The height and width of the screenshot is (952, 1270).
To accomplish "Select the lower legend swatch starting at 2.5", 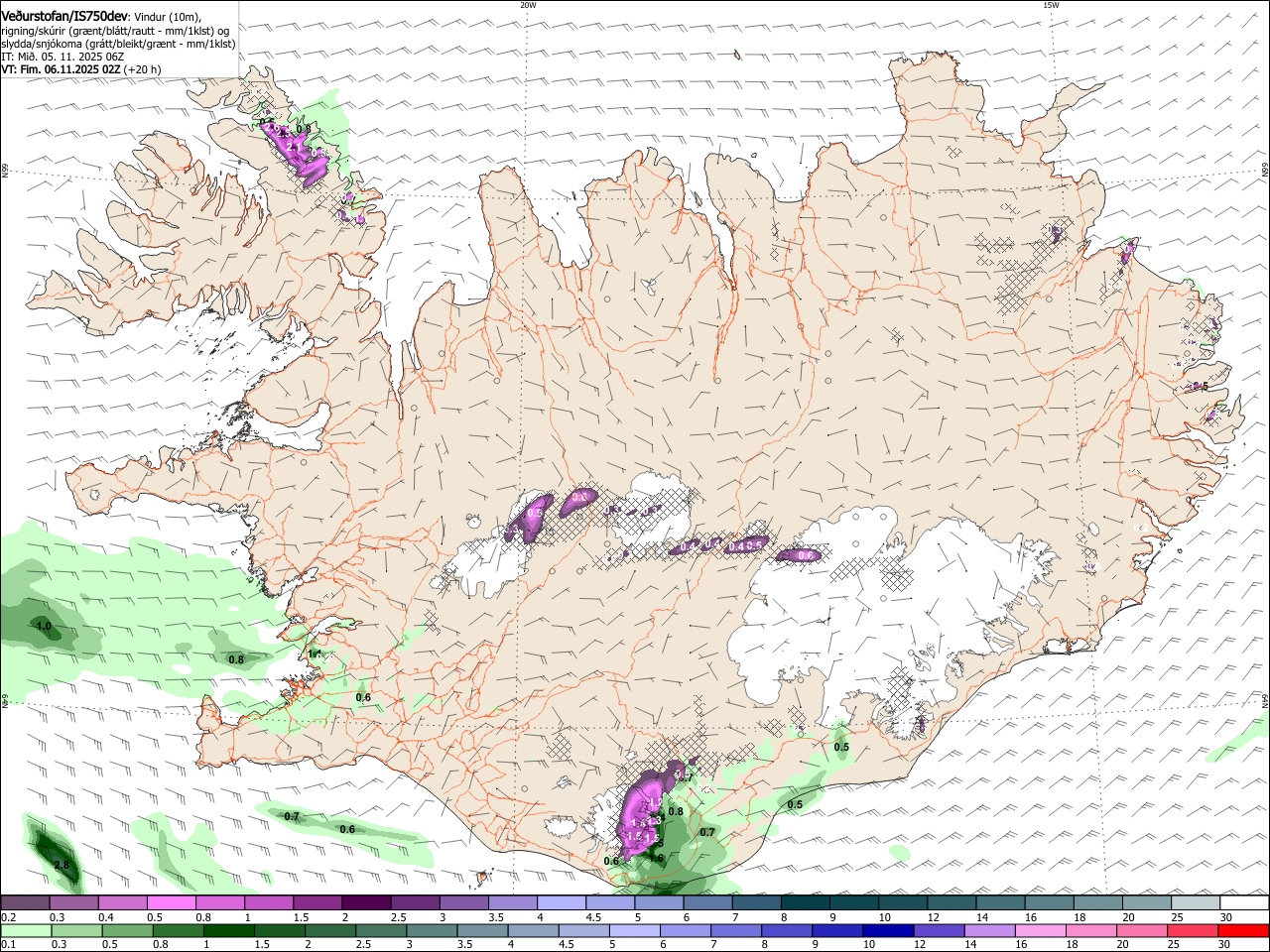I will (381, 930).
